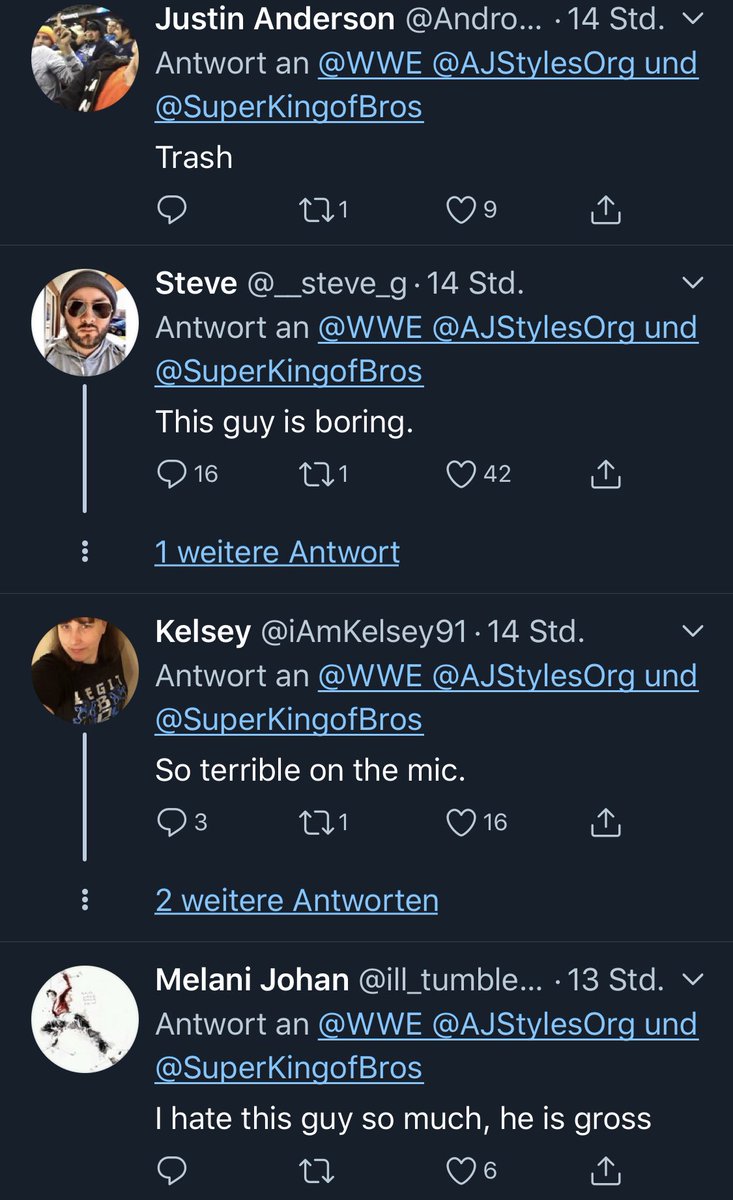View Kelsey's profile avatar
This screenshot has width=733, height=1200.
[84, 670]
